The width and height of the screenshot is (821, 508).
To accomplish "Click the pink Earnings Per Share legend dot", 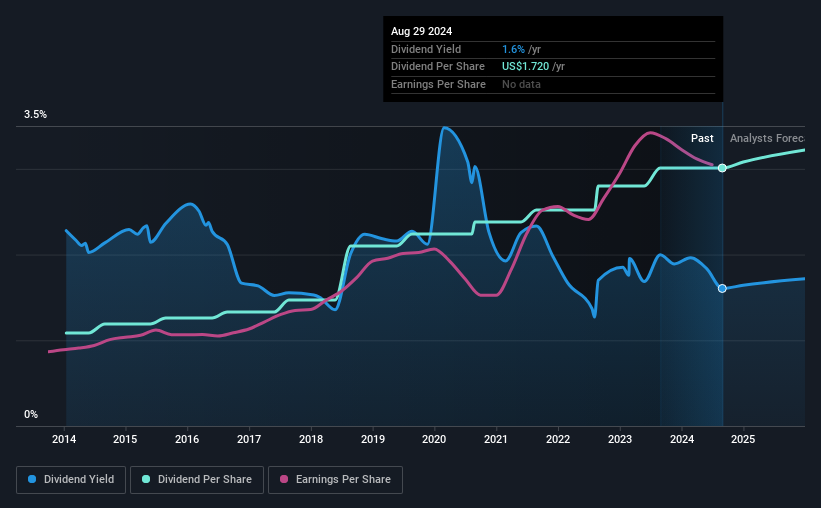I will pos(284,479).
